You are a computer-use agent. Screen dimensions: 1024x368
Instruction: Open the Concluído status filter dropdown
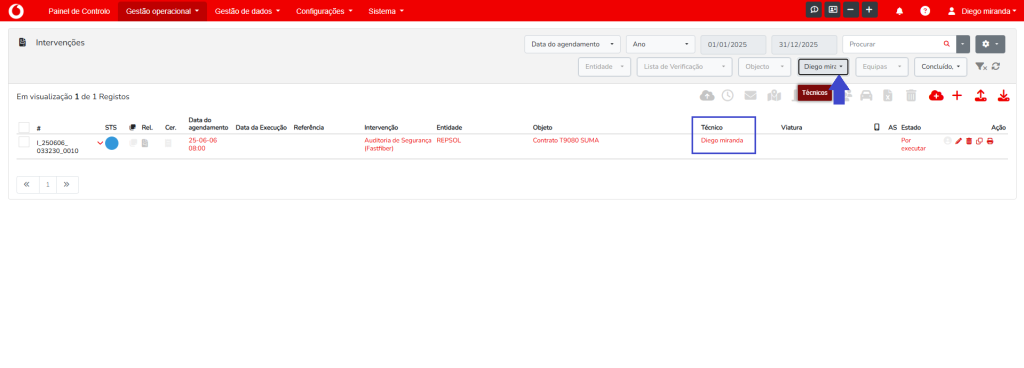pos(940,67)
